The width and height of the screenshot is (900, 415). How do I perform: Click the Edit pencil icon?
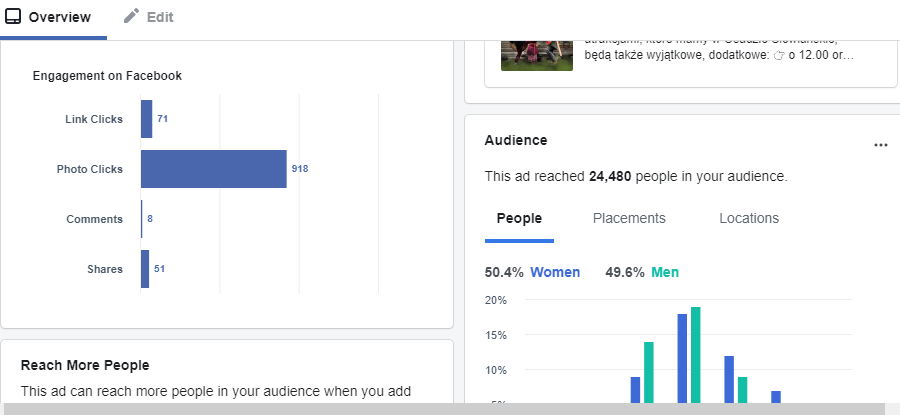tap(131, 17)
